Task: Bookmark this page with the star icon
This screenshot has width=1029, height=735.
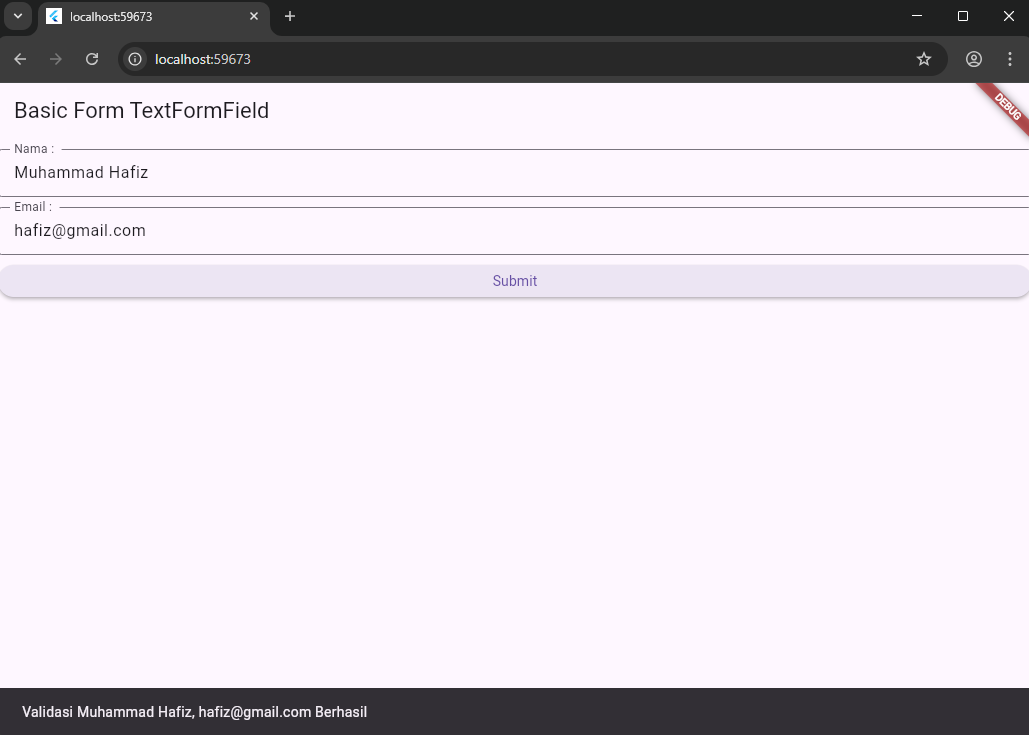Action: coord(924,59)
